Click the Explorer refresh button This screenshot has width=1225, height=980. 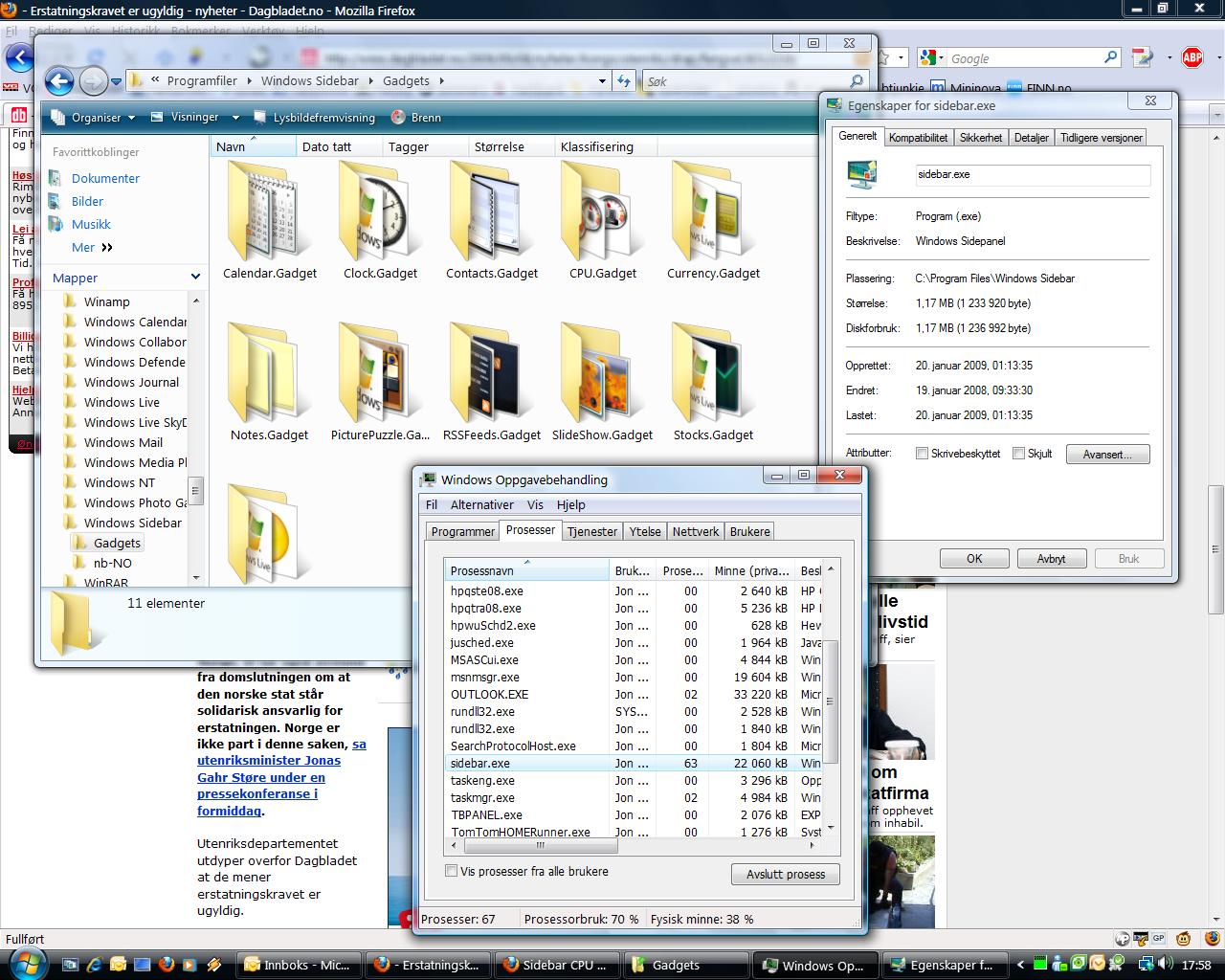pyautogui.click(x=624, y=81)
